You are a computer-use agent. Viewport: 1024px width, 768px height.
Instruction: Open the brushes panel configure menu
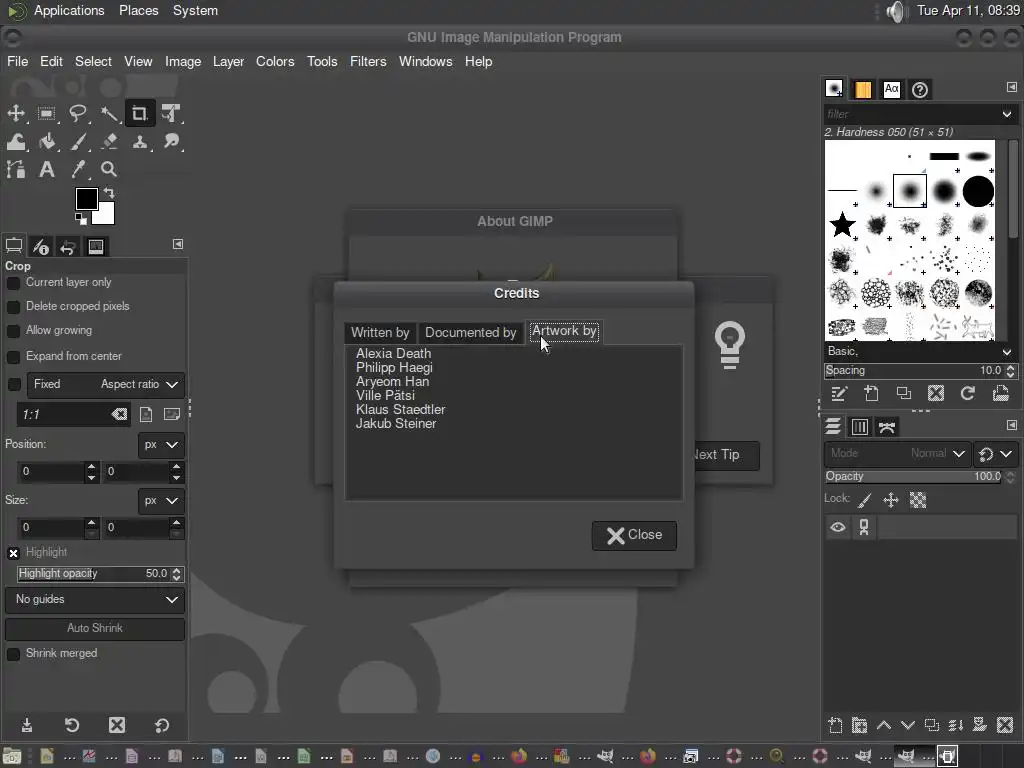pyautogui.click(x=1012, y=87)
